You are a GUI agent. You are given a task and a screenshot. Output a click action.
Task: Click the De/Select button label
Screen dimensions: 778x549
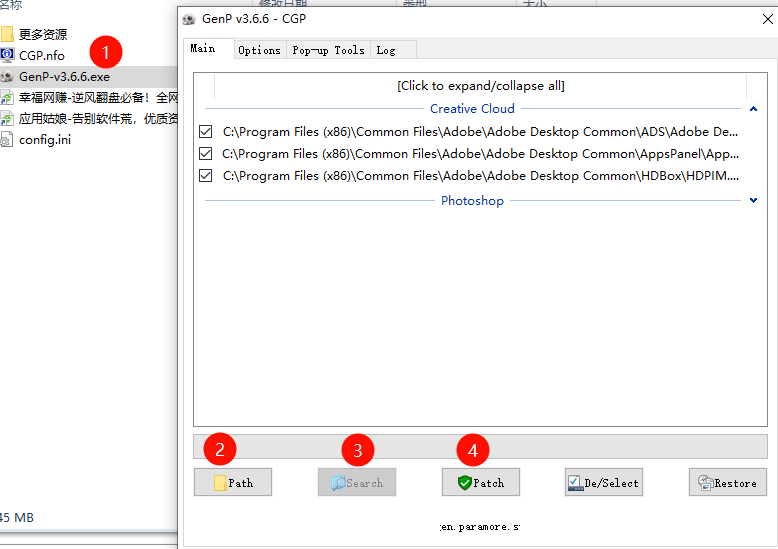[x=612, y=483]
